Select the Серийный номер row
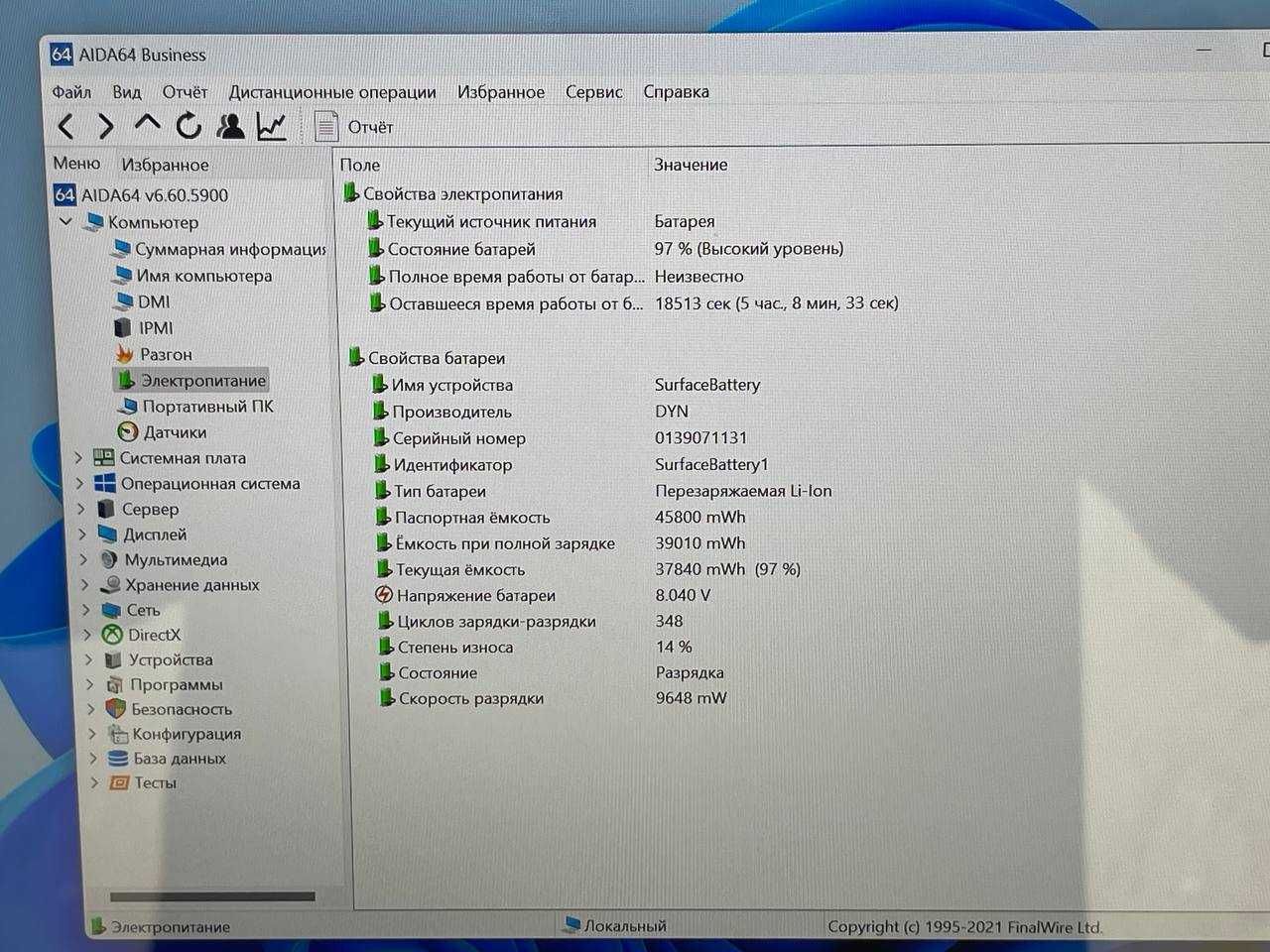The height and width of the screenshot is (952, 1270). [561, 437]
